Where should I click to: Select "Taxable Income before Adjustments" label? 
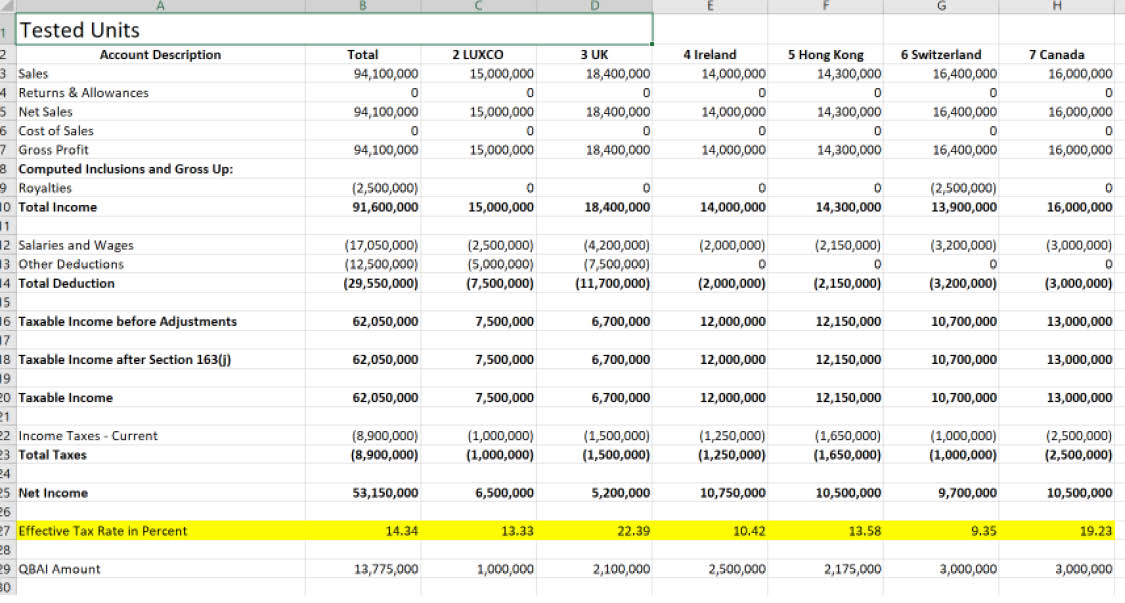160,321
